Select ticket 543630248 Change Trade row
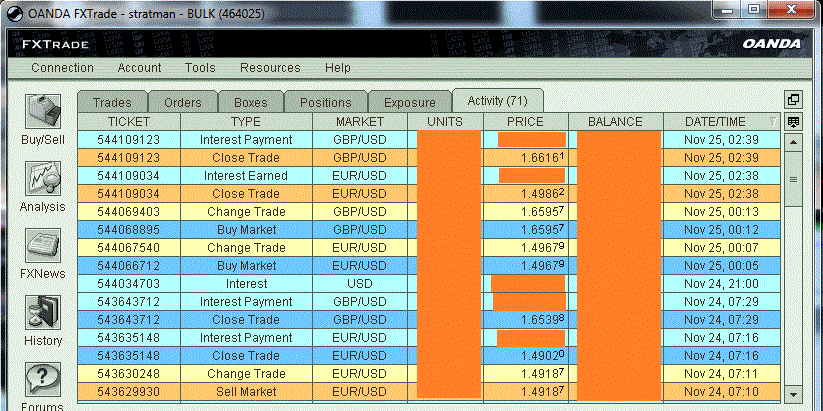Image resolution: width=823 pixels, height=411 pixels. (429, 373)
